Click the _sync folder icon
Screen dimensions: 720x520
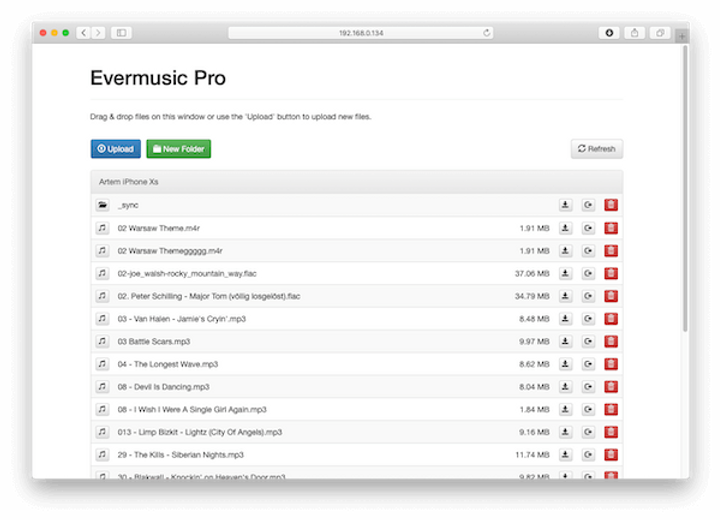[102, 205]
